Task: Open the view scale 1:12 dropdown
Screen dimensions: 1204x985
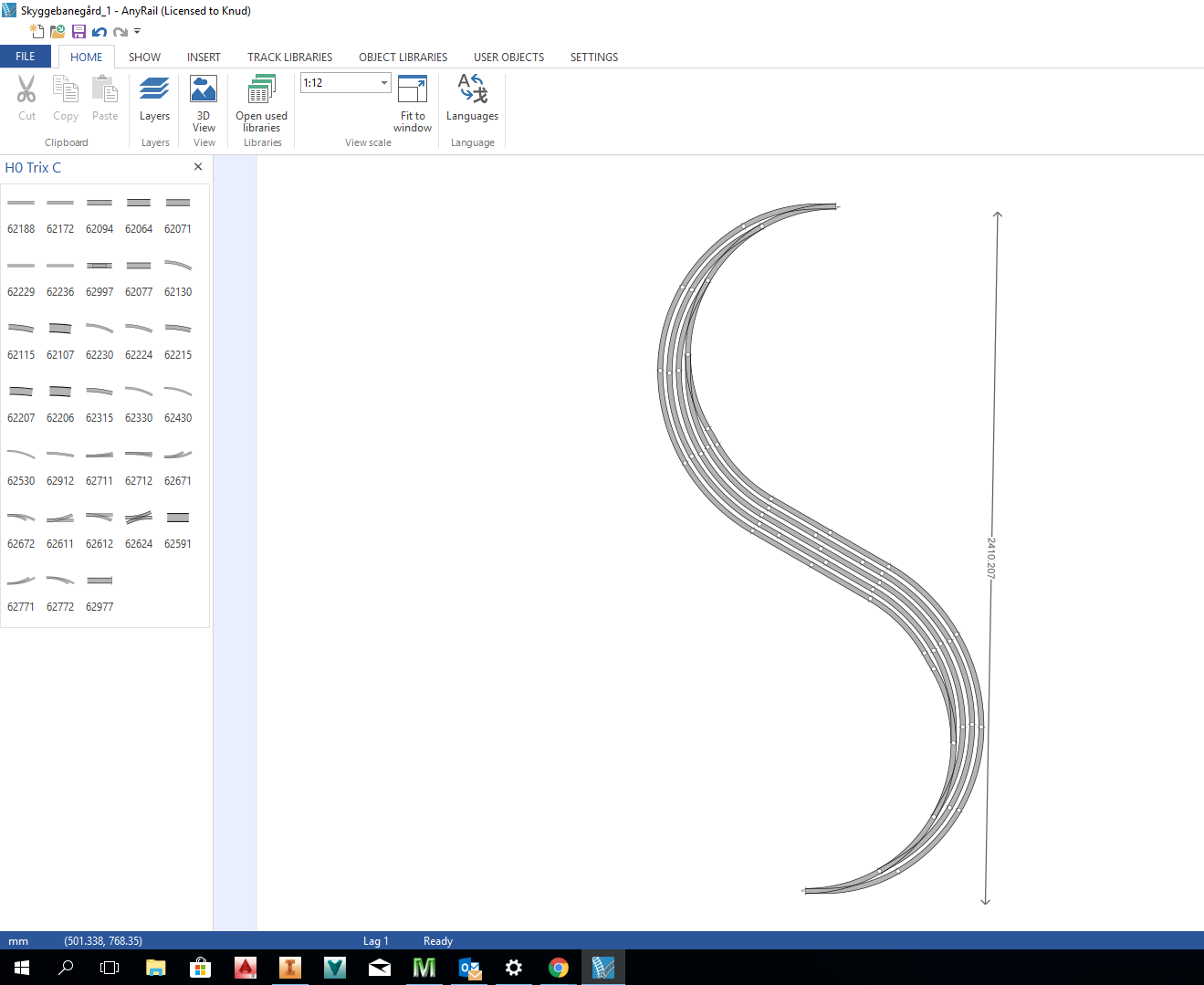Action: (x=384, y=83)
